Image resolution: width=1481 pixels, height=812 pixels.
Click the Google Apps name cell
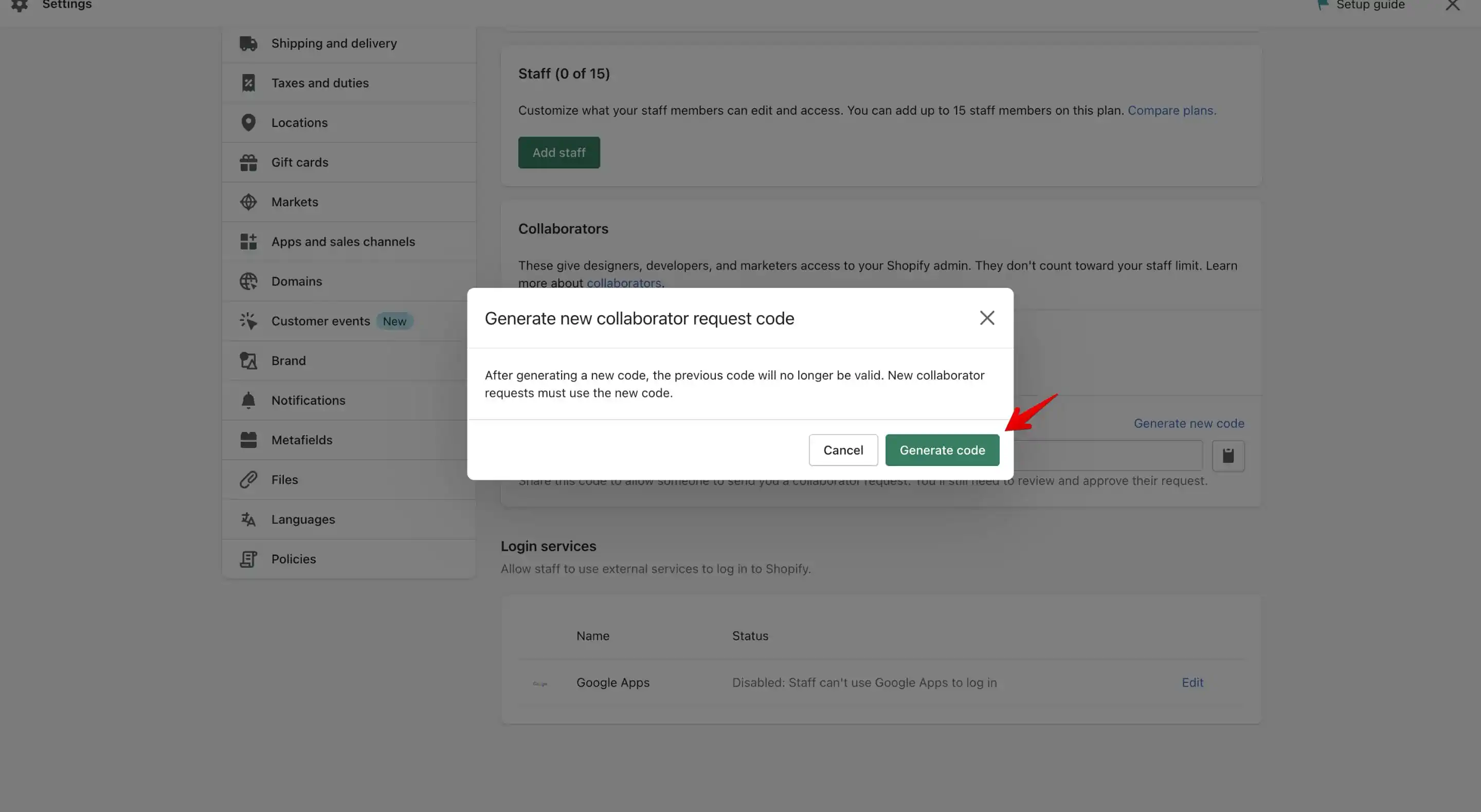(x=613, y=682)
